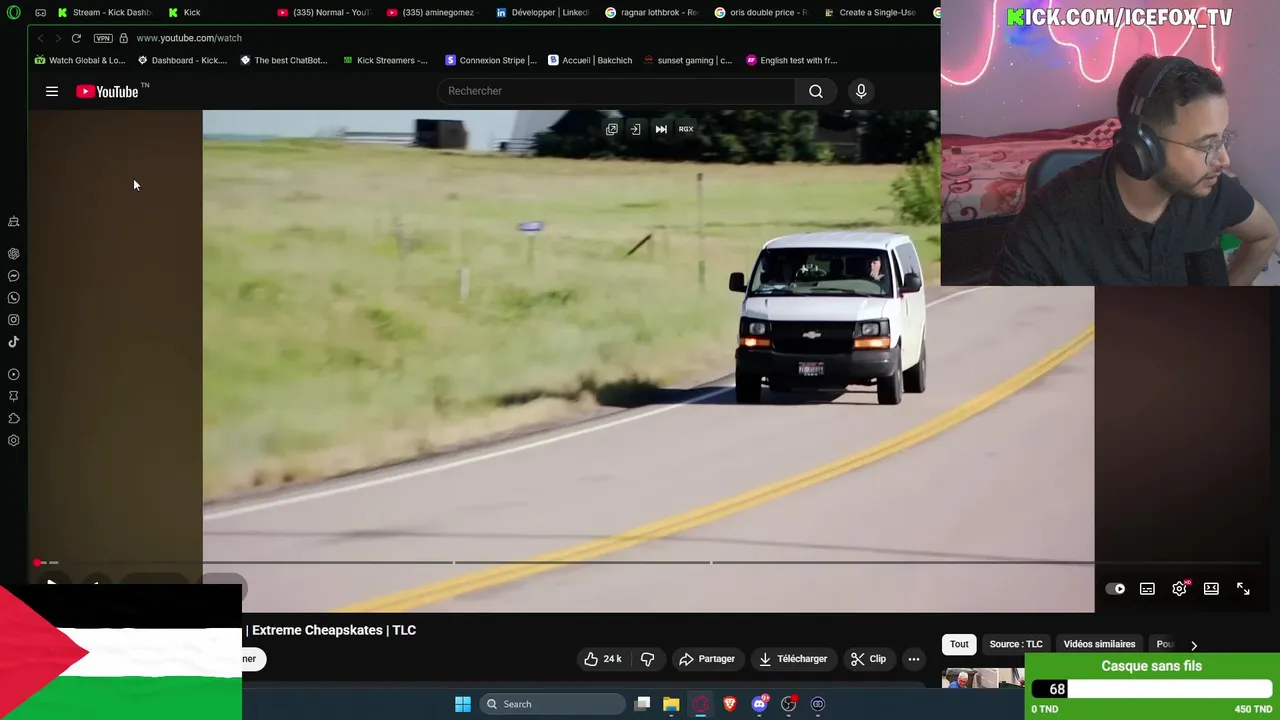The height and width of the screenshot is (720, 1280).
Task: Click the Télécharger download button
Action: tap(793, 659)
